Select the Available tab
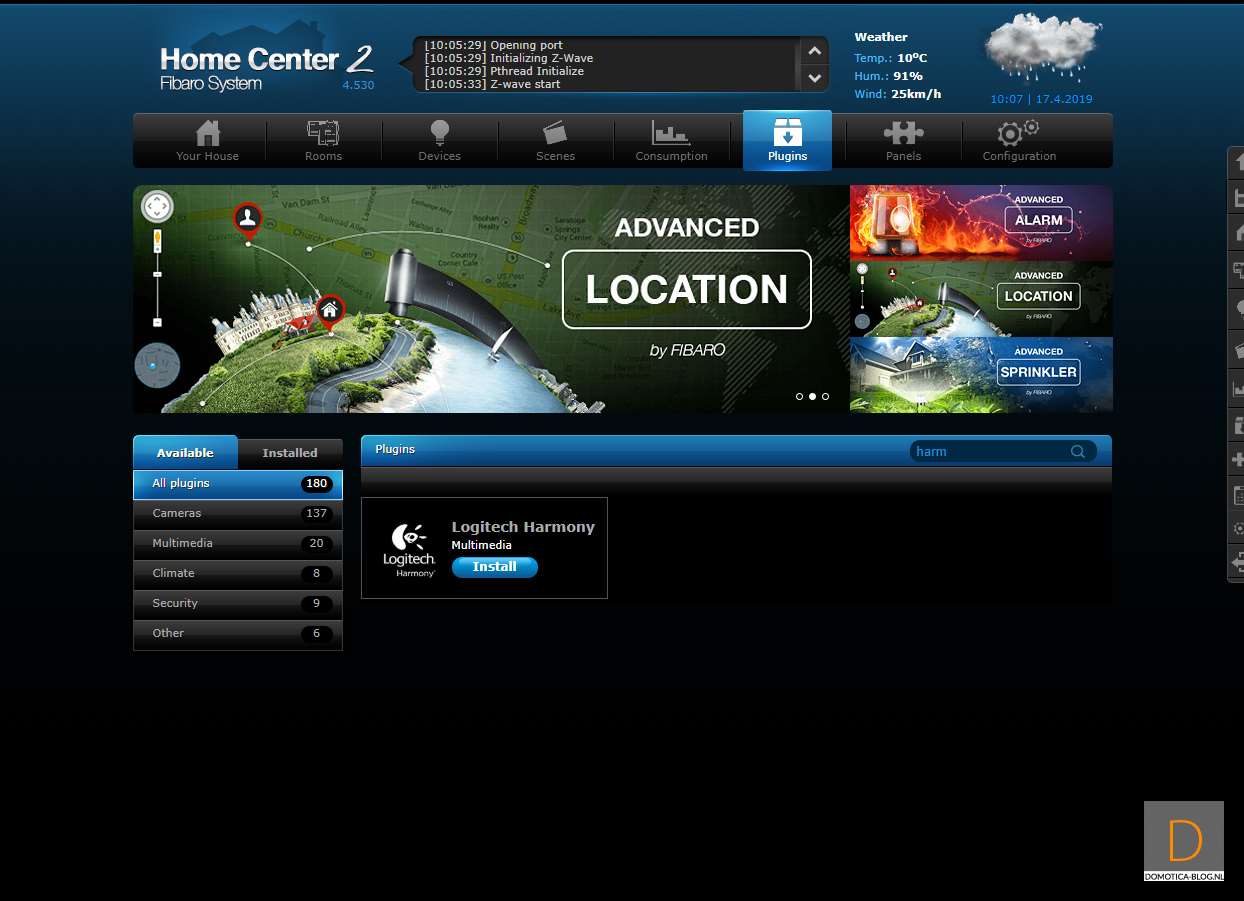Screen dimensions: 1244x901 click(x=185, y=453)
